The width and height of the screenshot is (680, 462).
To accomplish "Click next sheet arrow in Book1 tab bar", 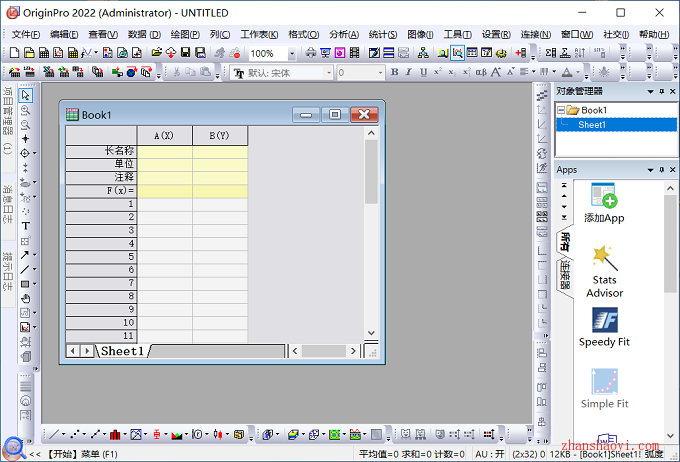I will (87, 351).
